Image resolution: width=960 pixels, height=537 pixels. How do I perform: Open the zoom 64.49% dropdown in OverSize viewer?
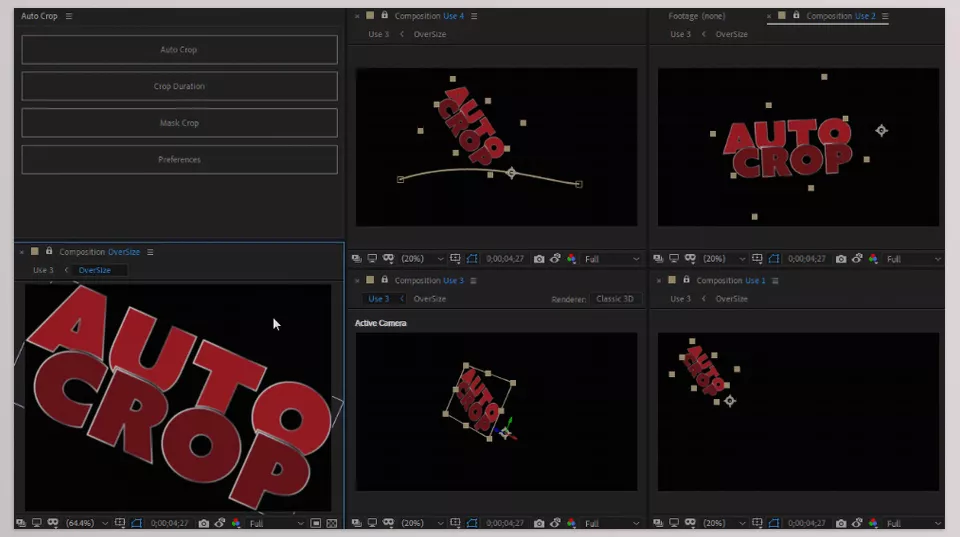pyautogui.click(x=86, y=523)
